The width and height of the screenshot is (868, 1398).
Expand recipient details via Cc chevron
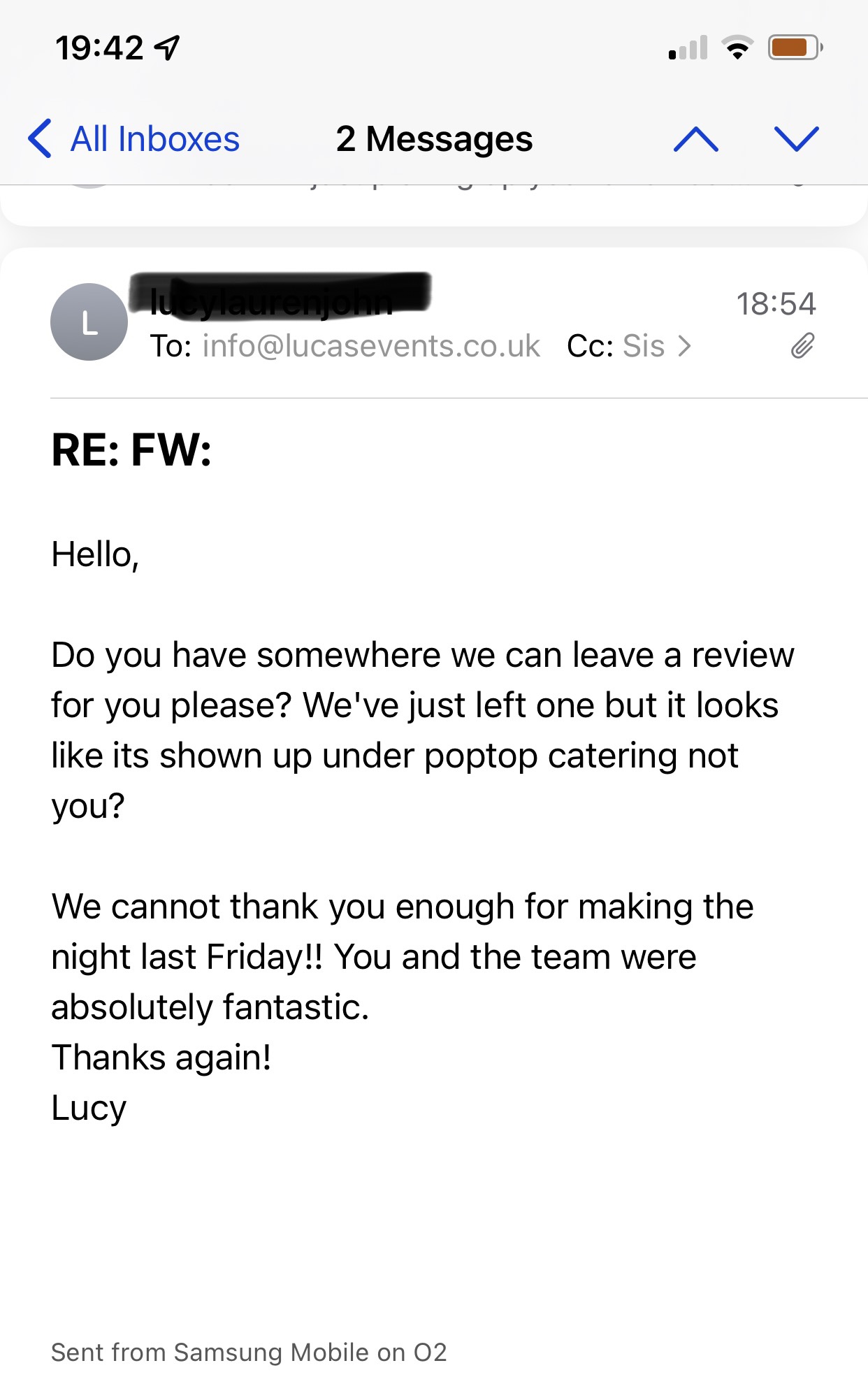tap(685, 346)
